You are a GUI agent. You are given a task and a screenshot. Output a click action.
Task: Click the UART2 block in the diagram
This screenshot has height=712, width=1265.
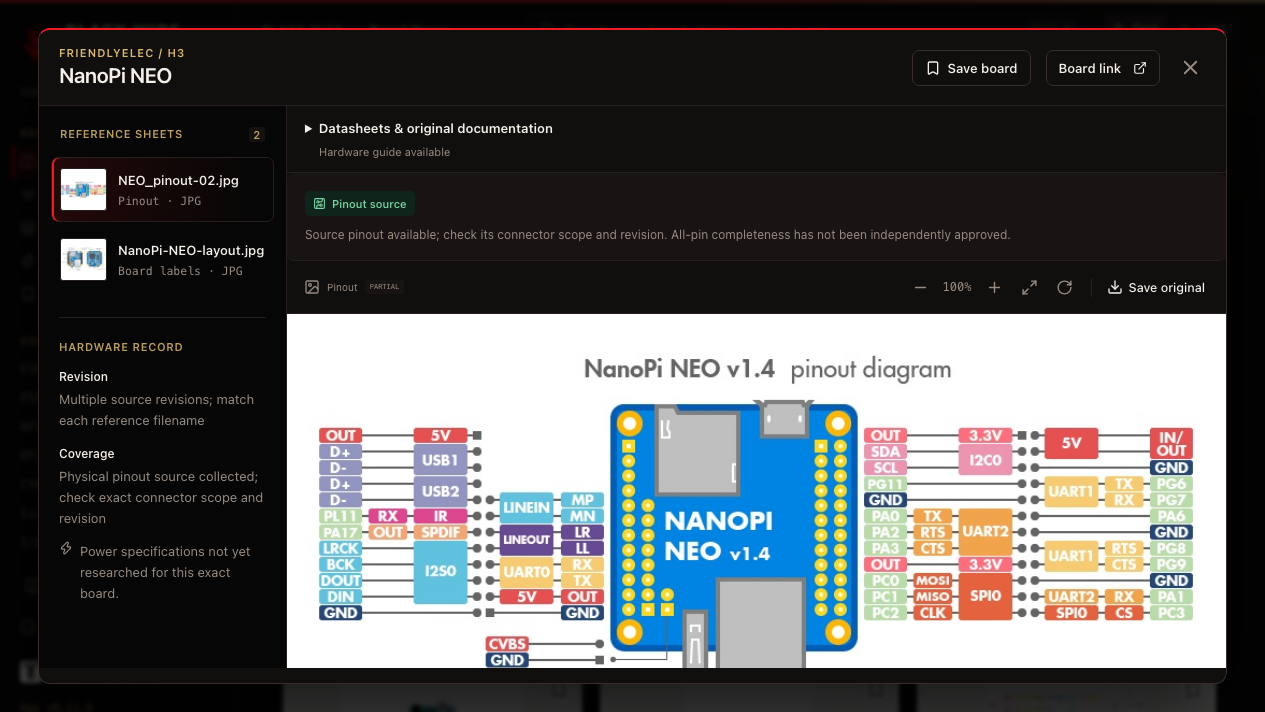coord(984,532)
